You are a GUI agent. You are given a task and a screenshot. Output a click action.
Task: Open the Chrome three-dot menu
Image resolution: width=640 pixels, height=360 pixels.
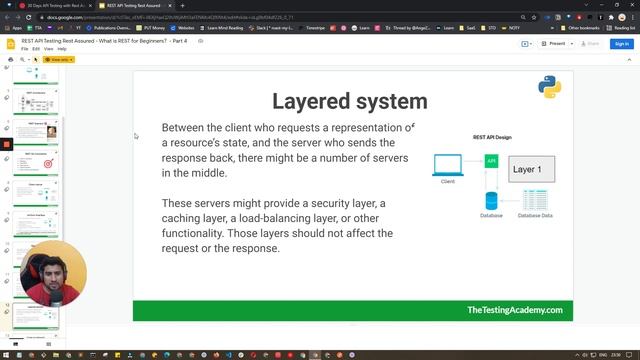point(633,18)
